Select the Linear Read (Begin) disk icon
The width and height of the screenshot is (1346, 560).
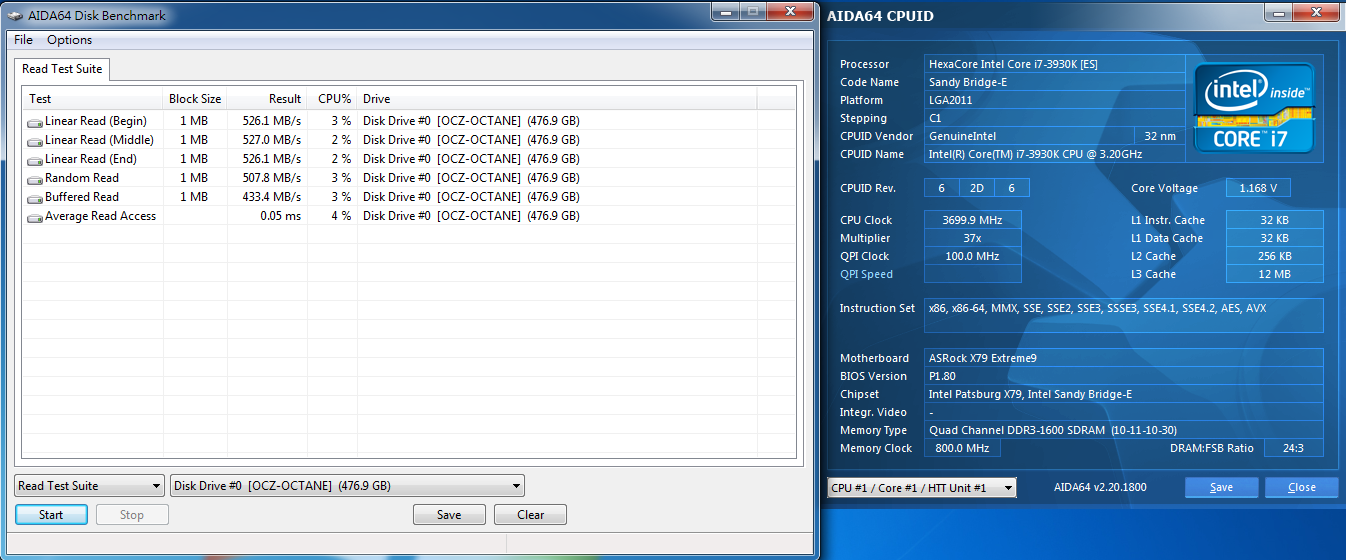tap(35, 122)
